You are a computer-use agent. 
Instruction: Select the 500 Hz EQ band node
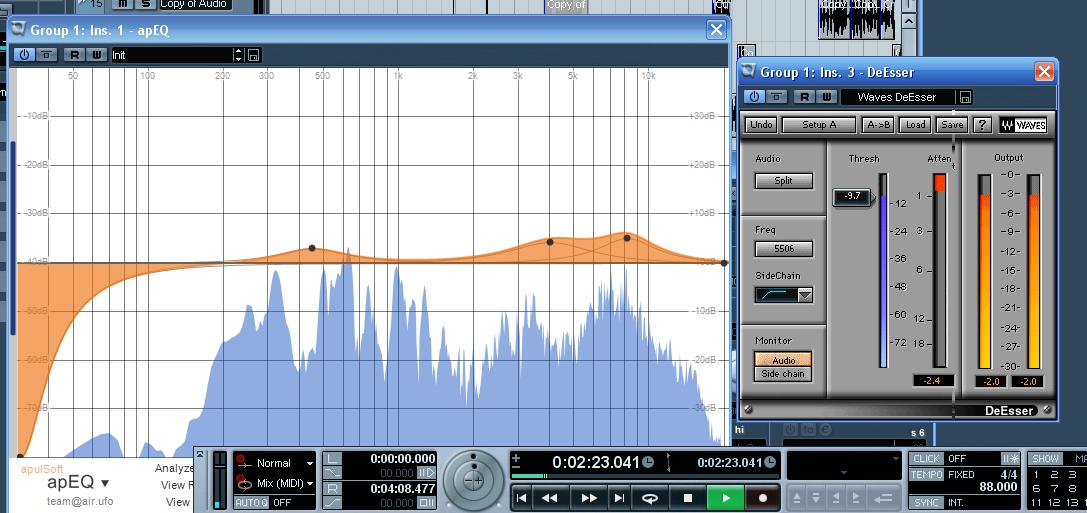coord(312,247)
